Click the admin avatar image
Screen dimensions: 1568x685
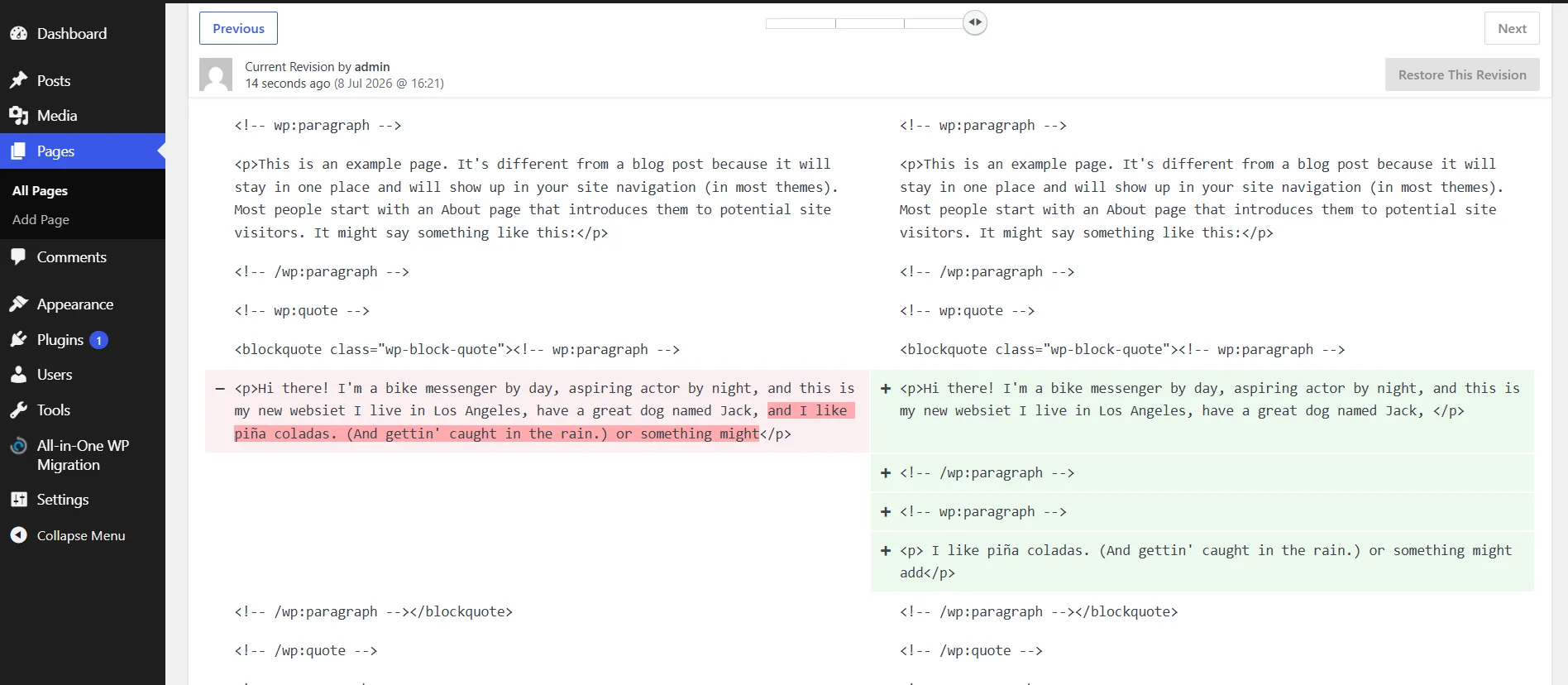(216, 74)
